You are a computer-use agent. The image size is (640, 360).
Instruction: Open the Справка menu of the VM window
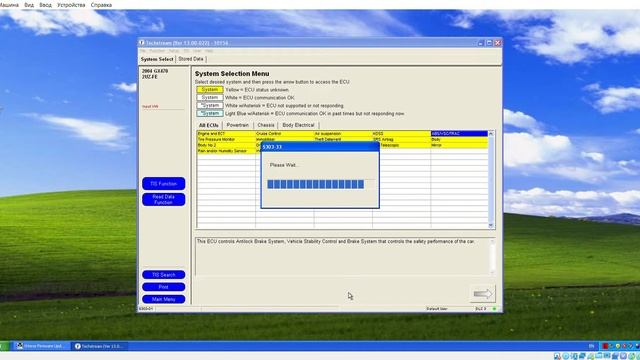101,5
